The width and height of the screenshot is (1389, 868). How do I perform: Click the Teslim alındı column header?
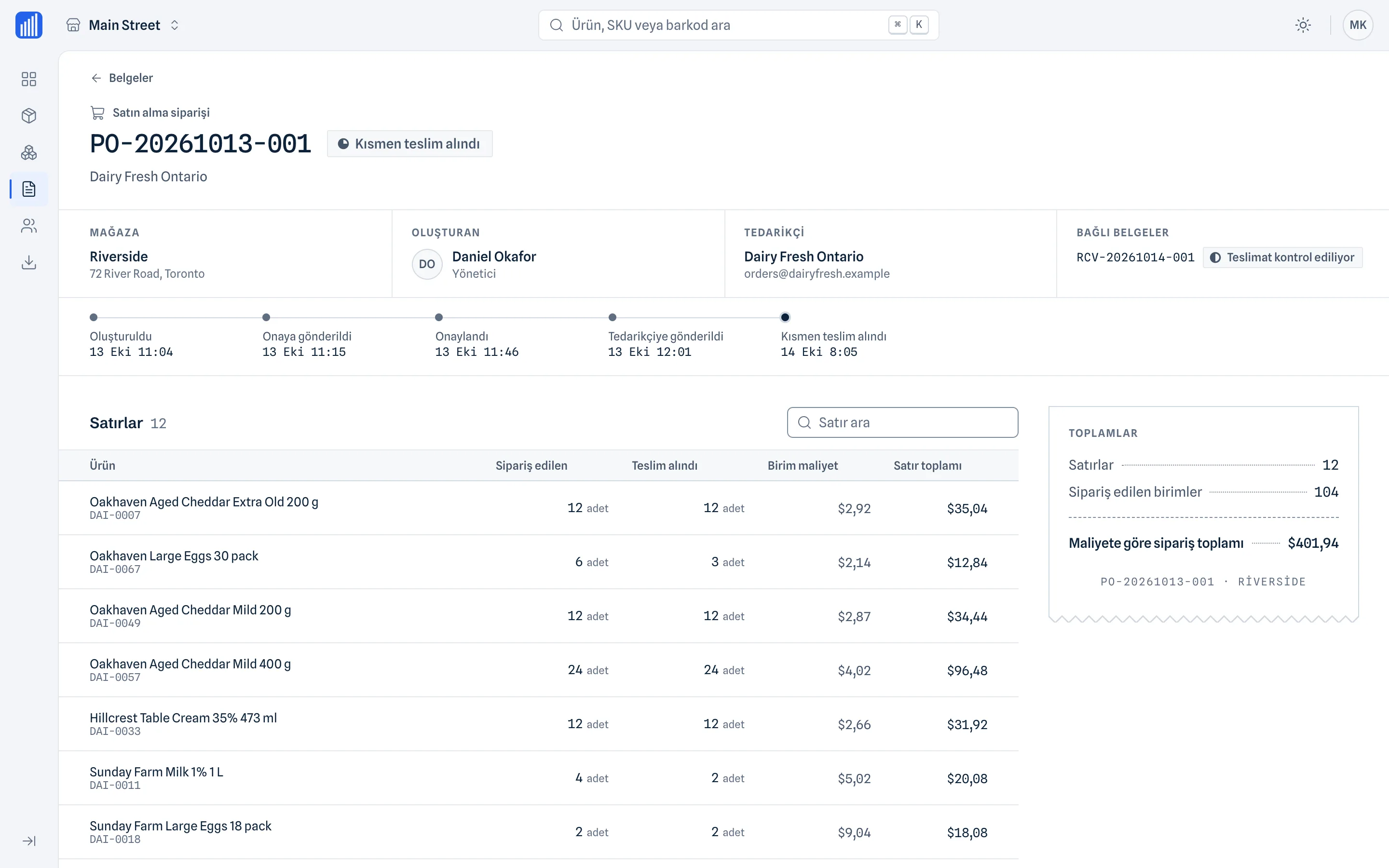point(665,465)
